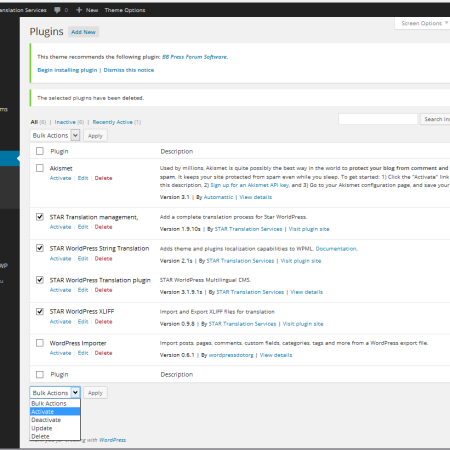The height and width of the screenshot is (450, 450).
Task: View details for Akismet
Action: pyautogui.click(x=256, y=197)
